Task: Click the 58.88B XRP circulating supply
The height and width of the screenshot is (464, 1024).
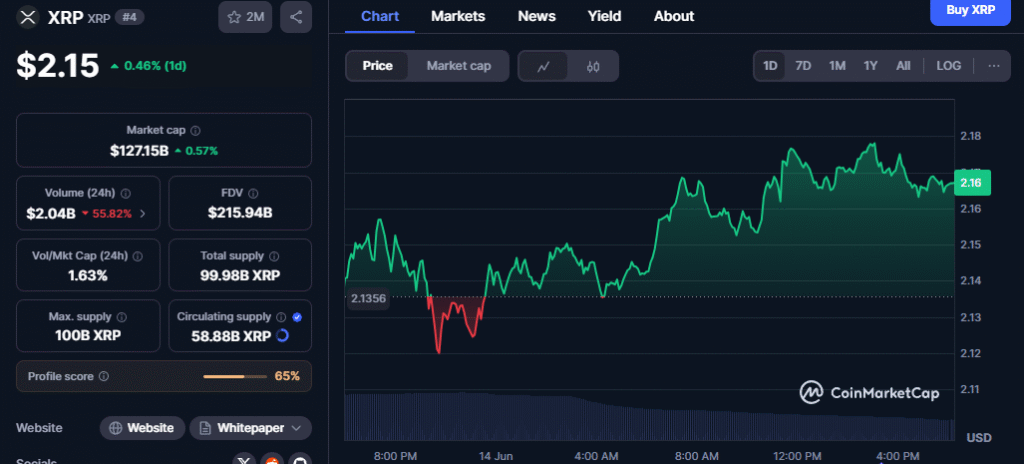Action: coord(231,336)
